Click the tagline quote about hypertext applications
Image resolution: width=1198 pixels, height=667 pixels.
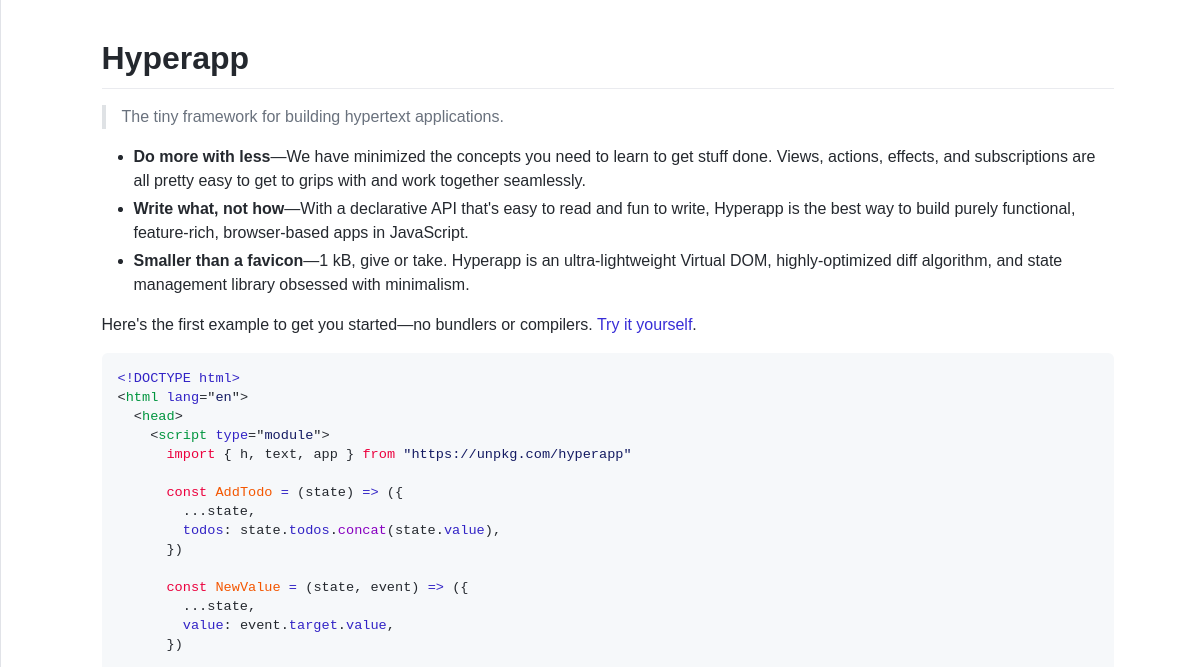312,116
